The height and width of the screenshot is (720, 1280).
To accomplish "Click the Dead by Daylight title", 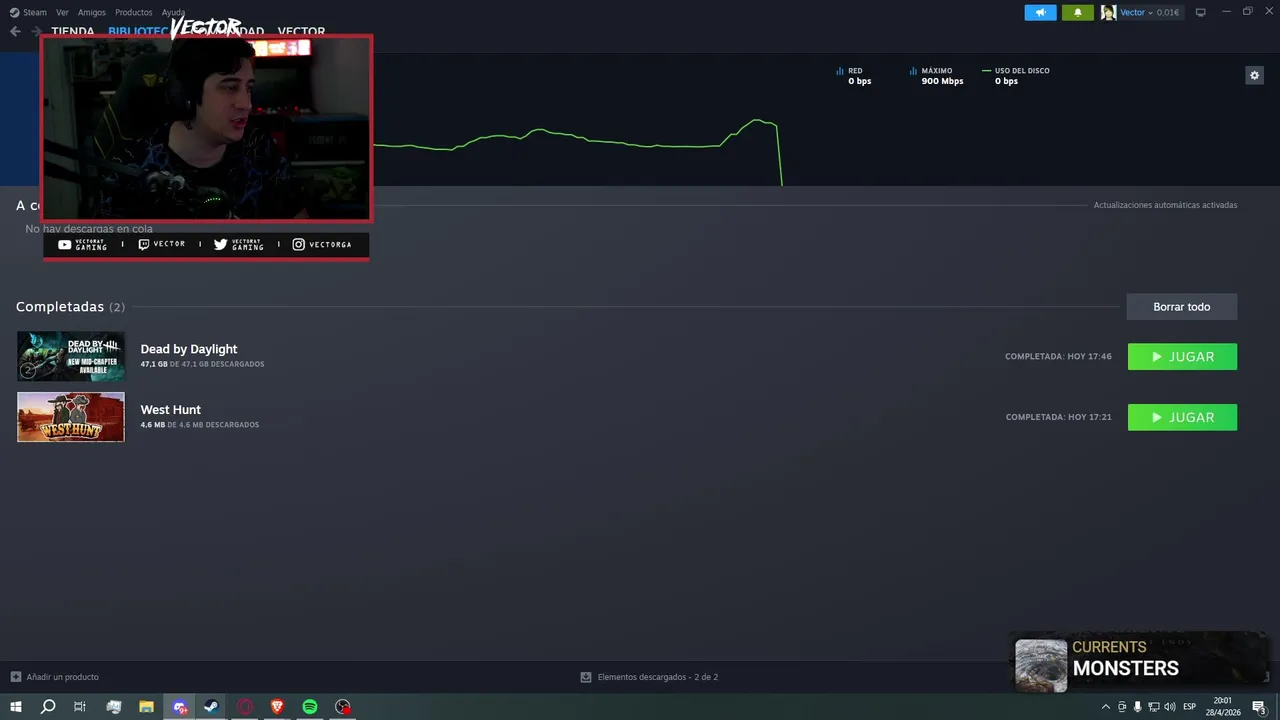I will point(189,349).
